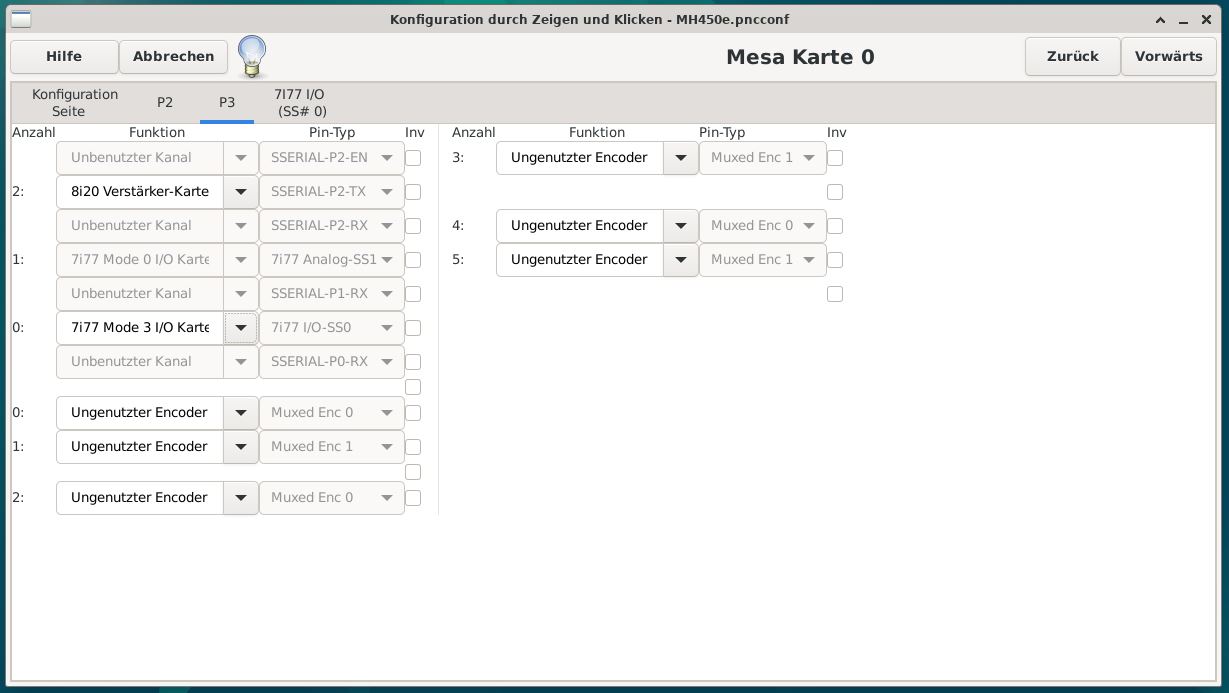The height and width of the screenshot is (693, 1229).
Task: Switch to the Konfiguration Seite tab
Action: point(74,103)
